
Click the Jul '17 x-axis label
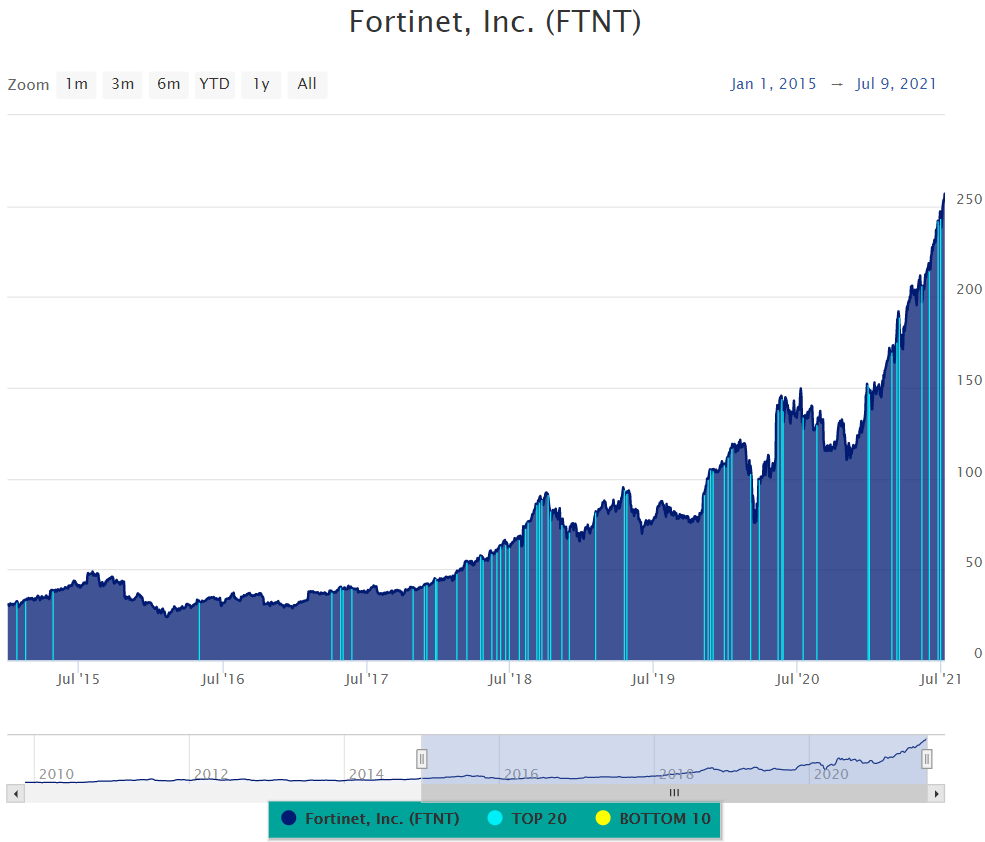(x=366, y=679)
